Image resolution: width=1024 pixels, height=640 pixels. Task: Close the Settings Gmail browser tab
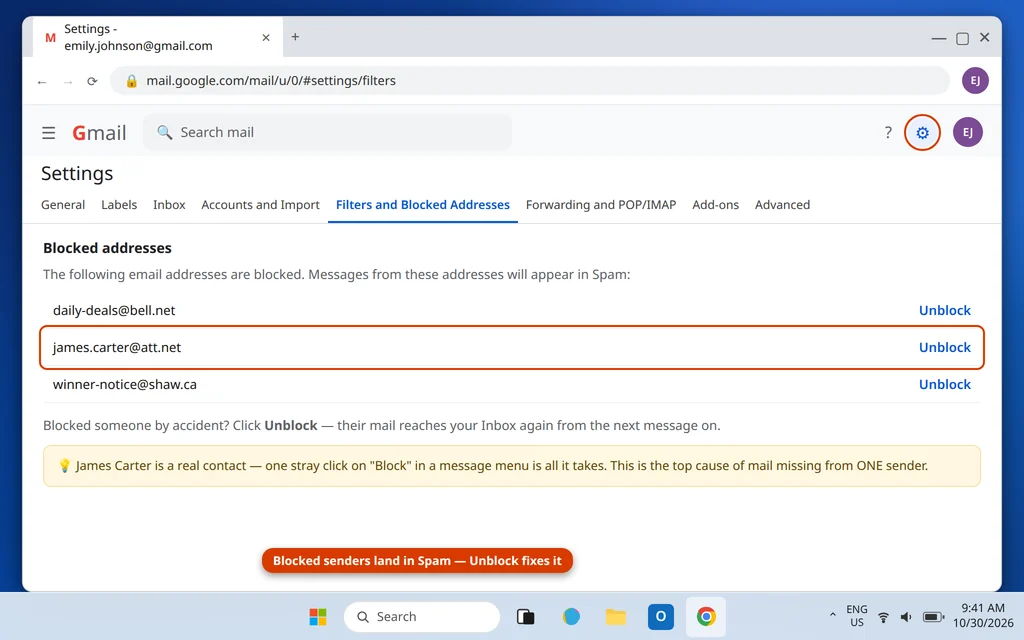(266, 37)
